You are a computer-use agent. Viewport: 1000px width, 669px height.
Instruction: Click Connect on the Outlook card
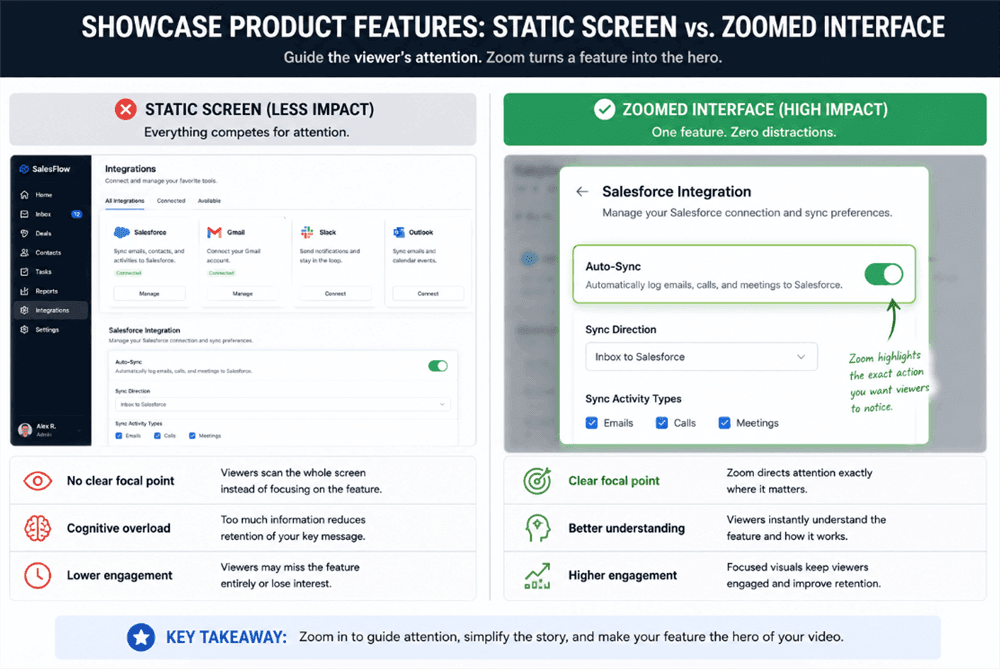[429, 294]
